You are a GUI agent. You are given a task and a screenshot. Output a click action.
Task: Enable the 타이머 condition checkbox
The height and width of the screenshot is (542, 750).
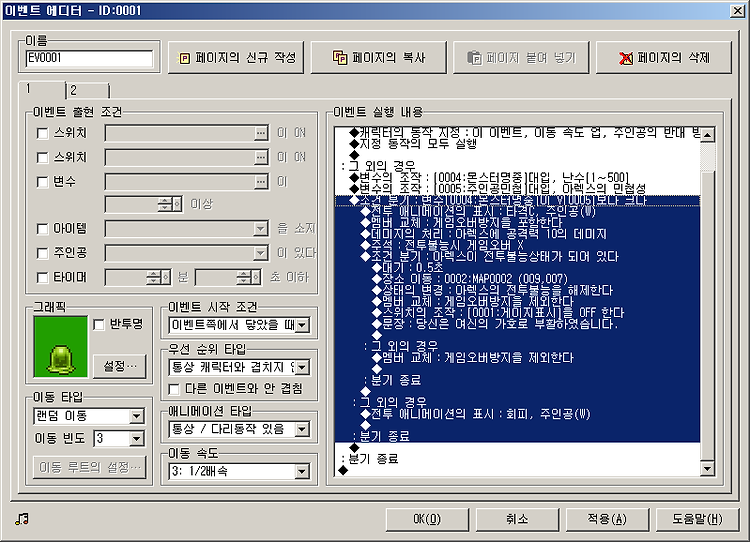point(43,277)
